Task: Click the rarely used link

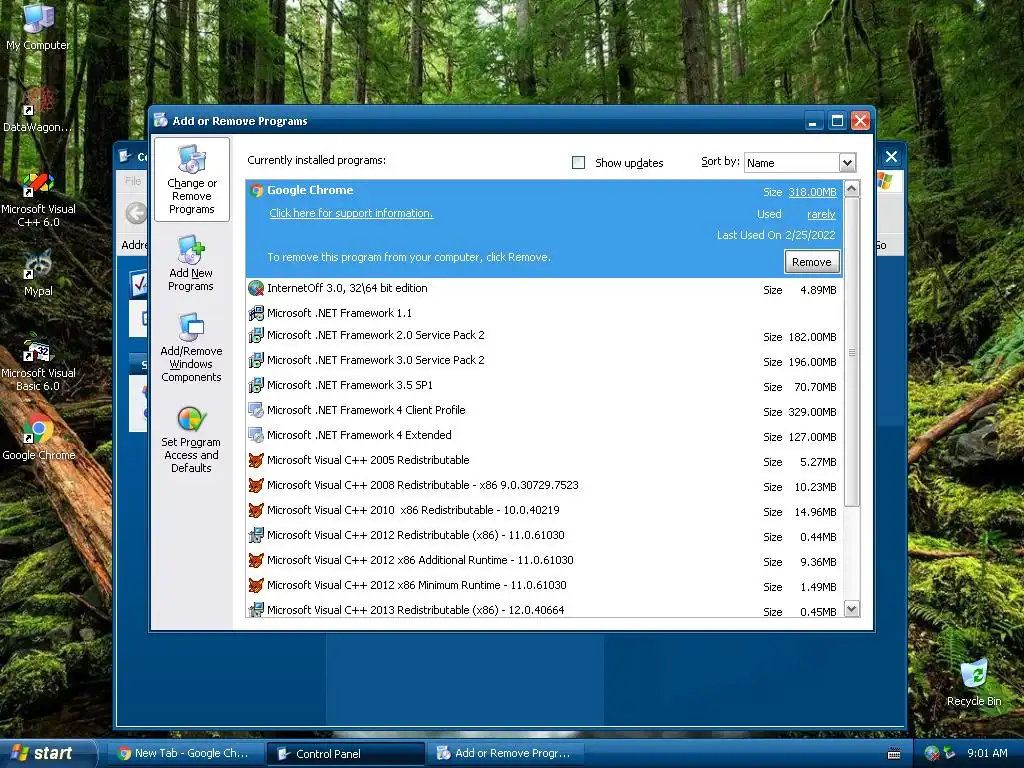Action: click(821, 214)
